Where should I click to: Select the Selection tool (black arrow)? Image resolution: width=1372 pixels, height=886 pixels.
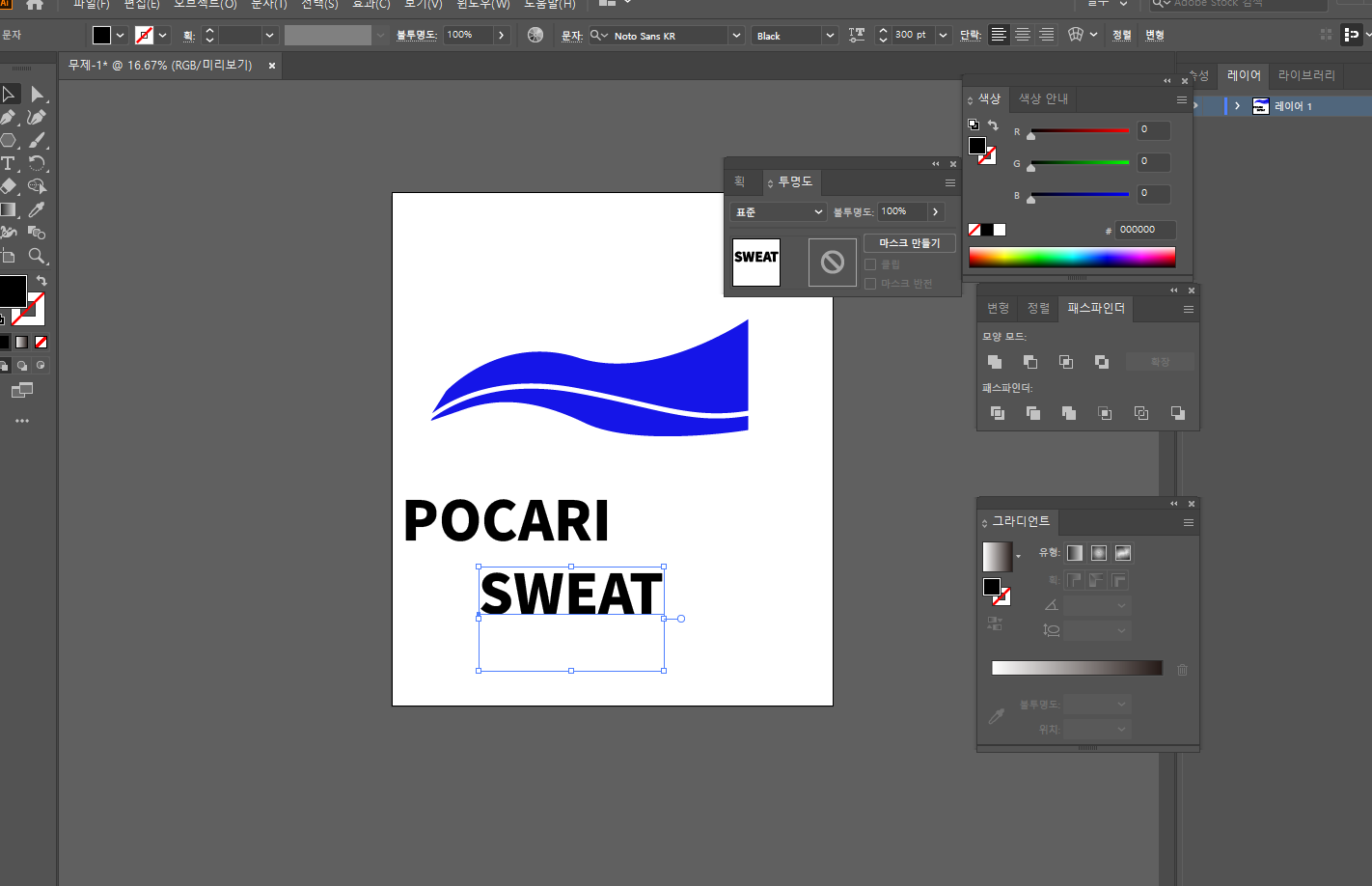(9, 94)
